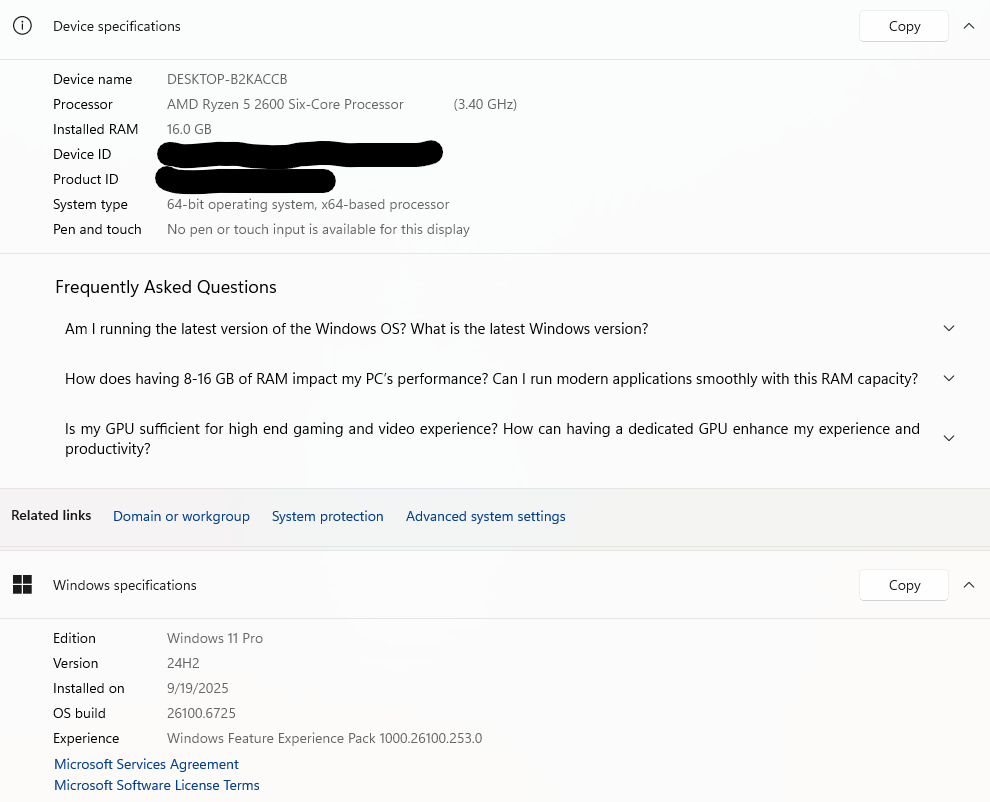The height and width of the screenshot is (802, 990).
Task: Click the Frequently Asked Questions heading
Action: click(x=166, y=287)
